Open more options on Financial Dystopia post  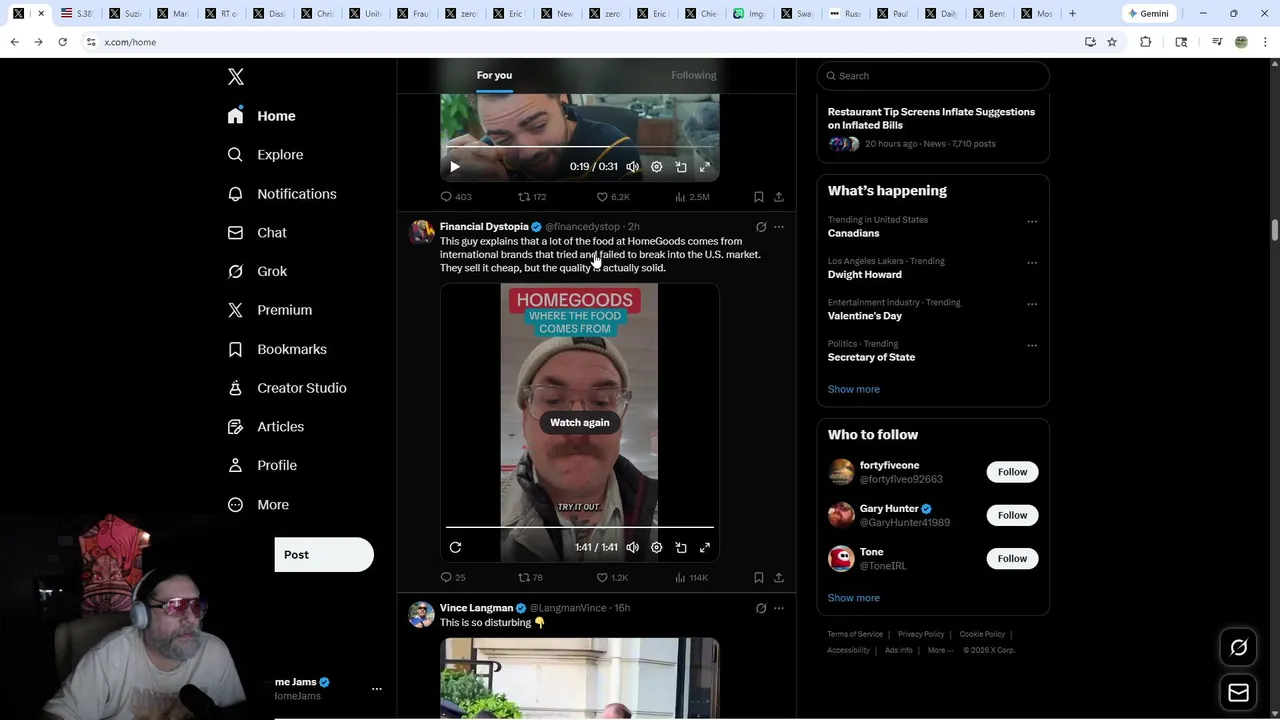coord(779,227)
